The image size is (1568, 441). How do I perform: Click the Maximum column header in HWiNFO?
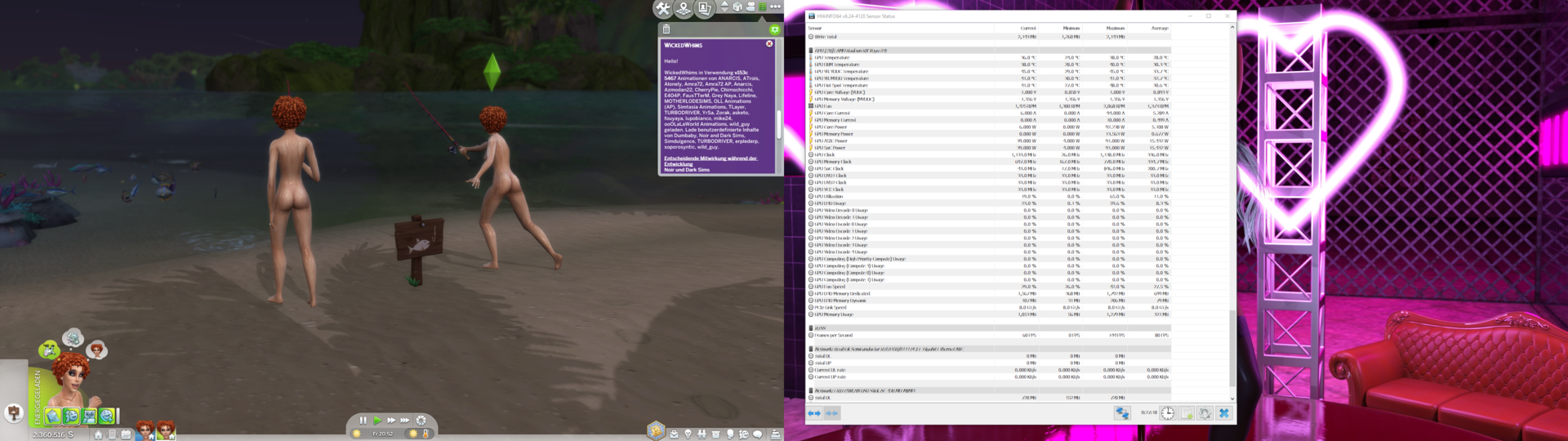(x=1103, y=28)
